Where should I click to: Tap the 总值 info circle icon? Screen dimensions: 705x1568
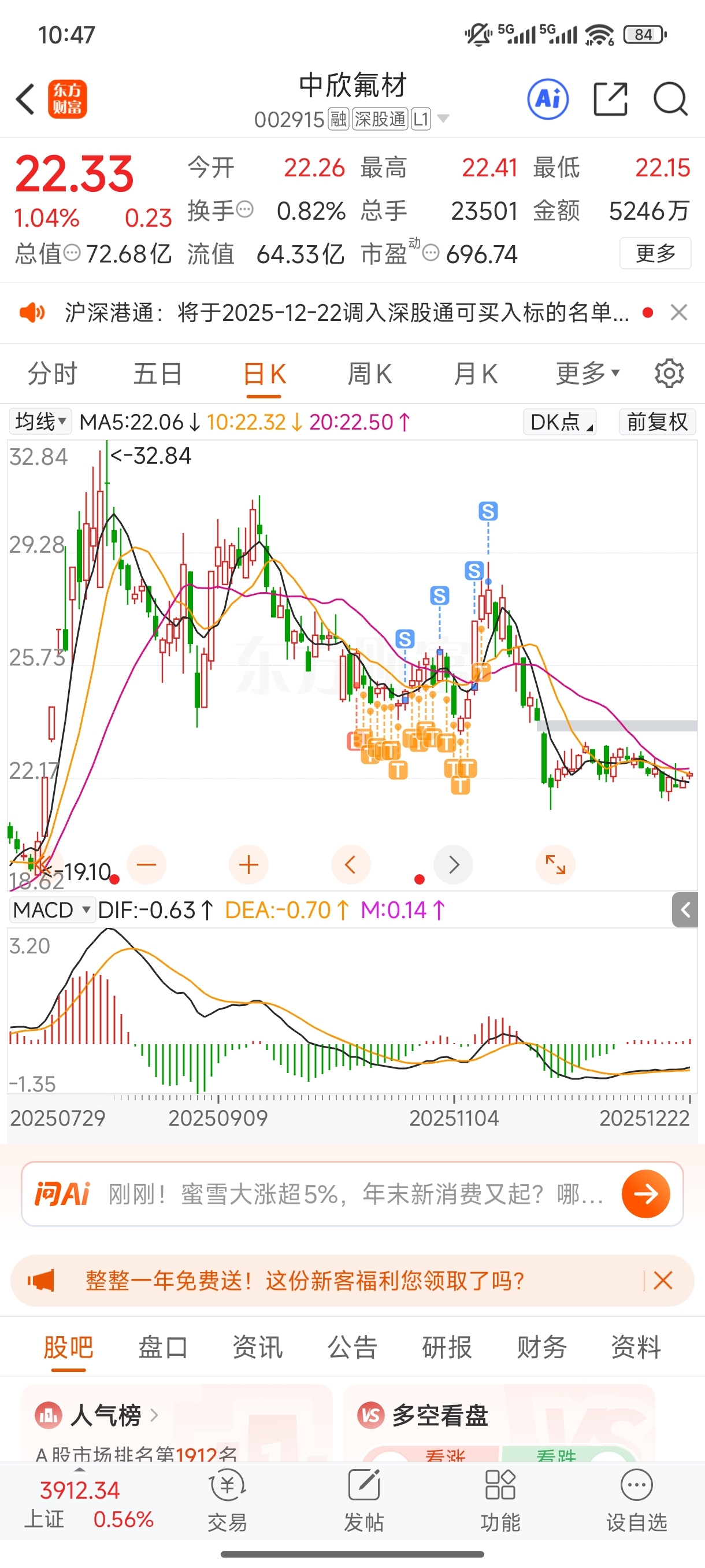click(x=72, y=252)
